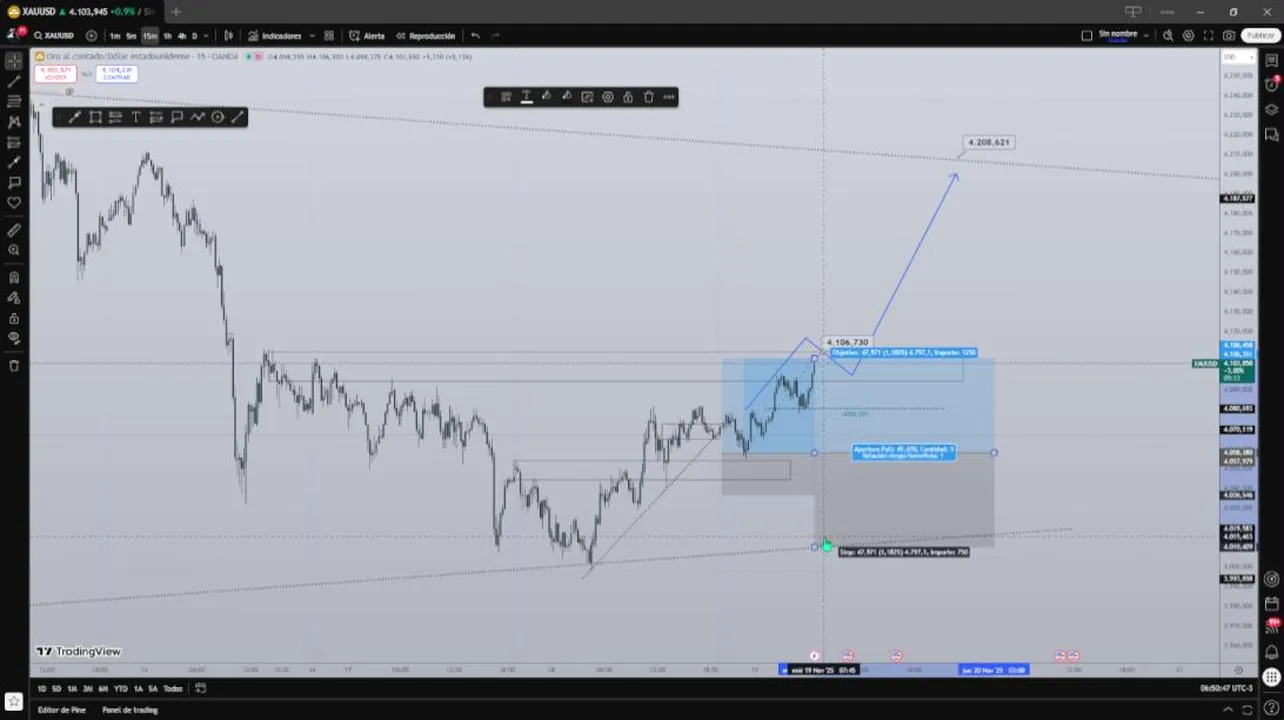Take a chart snapshot with camera icon
This screenshot has width=1284, height=720.
click(x=1229, y=35)
